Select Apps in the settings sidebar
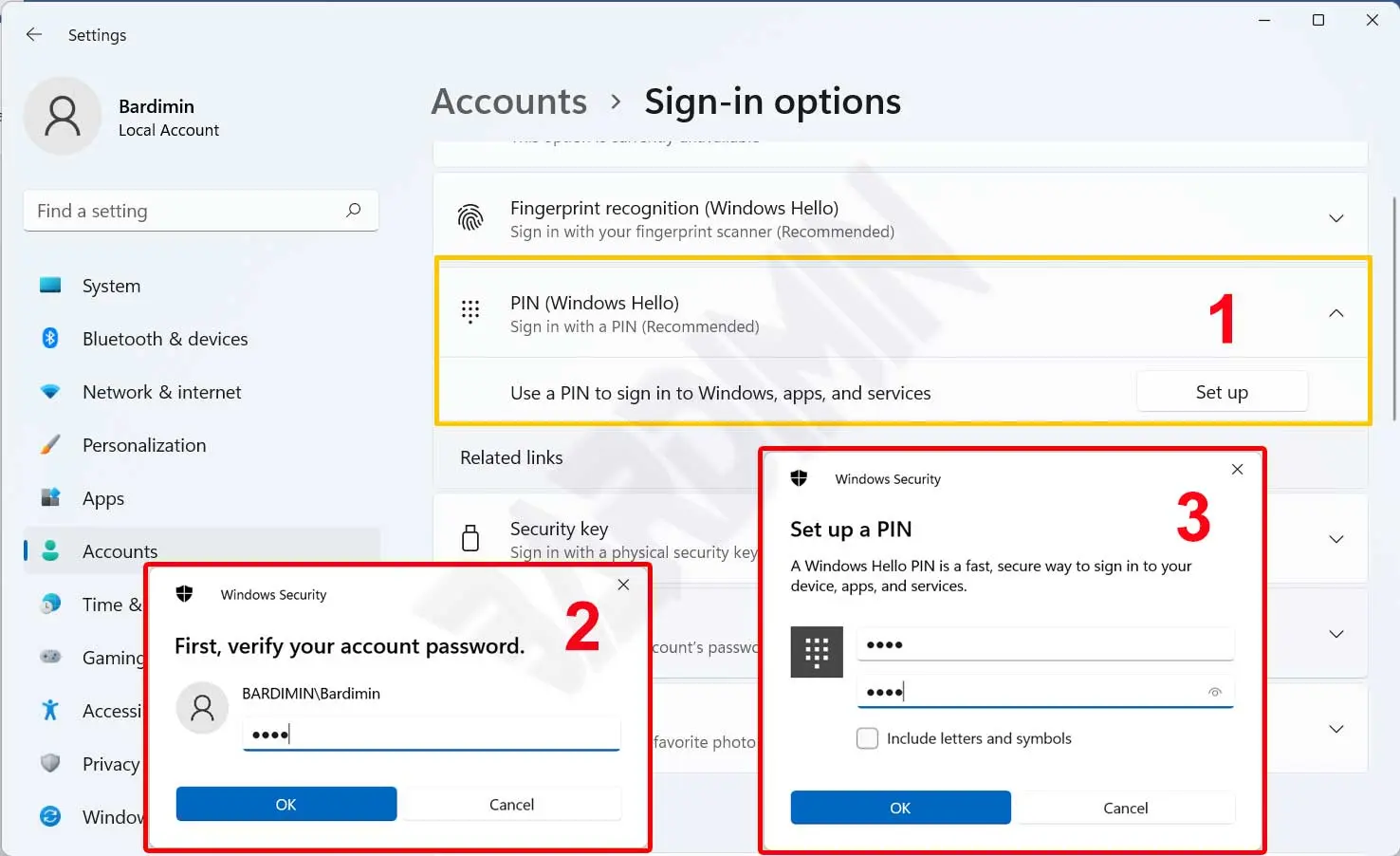1400x856 pixels. click(x=103, y=498)
